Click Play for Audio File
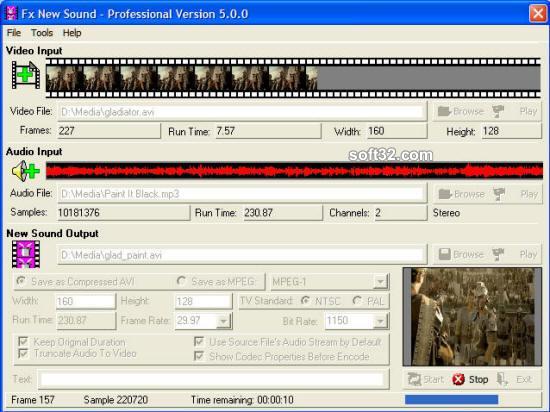Viewport: 550px width, 412px height. pyautogui.click(x=529, y=194)
